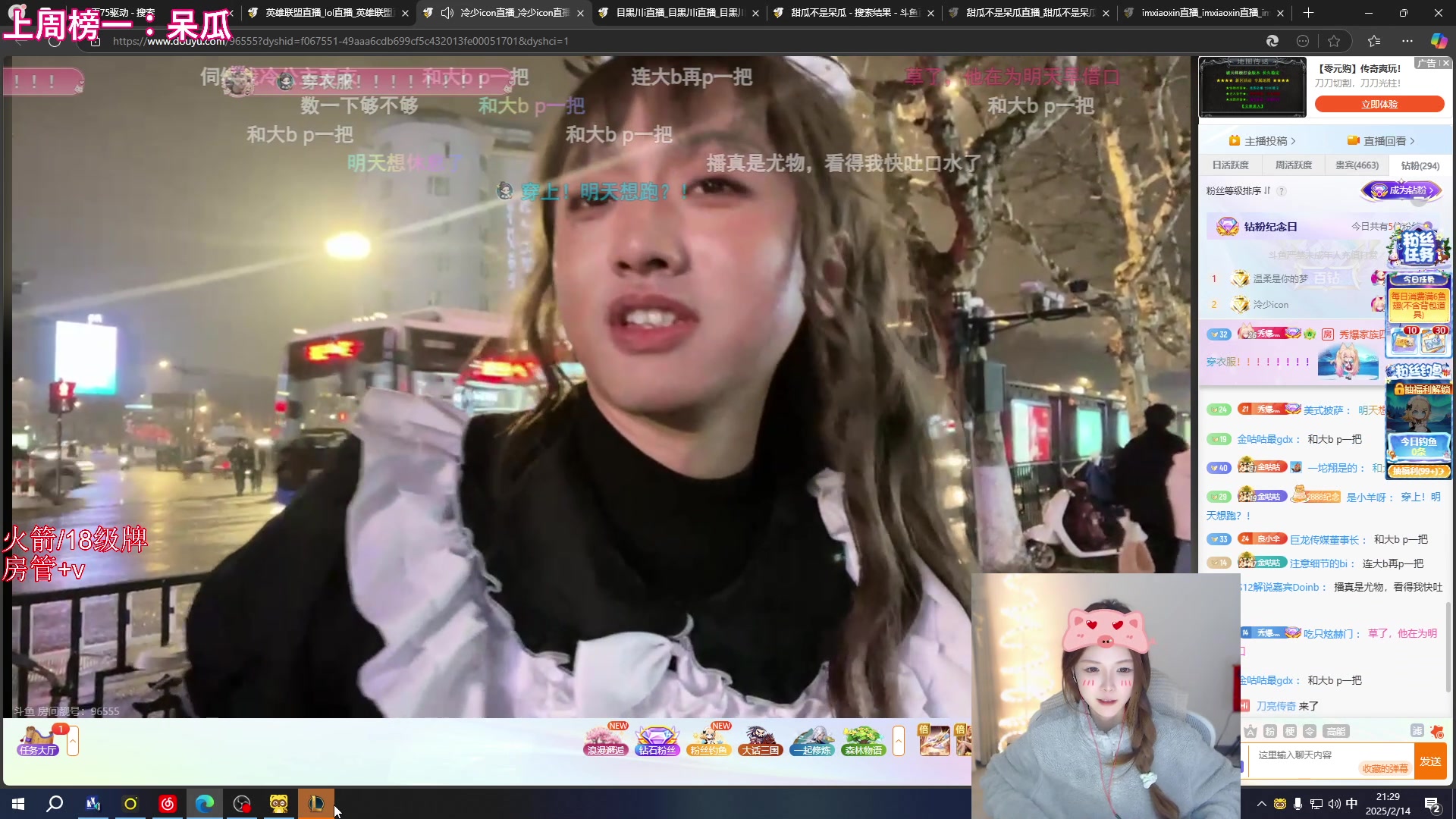Mute the 冷少icon直播 tab audio
1456x819 pixels.
[447, 13]
